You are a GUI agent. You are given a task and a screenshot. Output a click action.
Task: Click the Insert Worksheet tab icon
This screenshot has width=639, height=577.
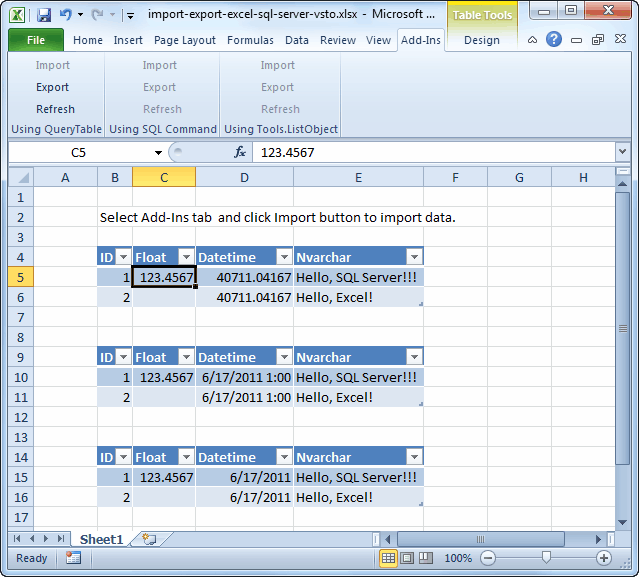pos(149,539)
